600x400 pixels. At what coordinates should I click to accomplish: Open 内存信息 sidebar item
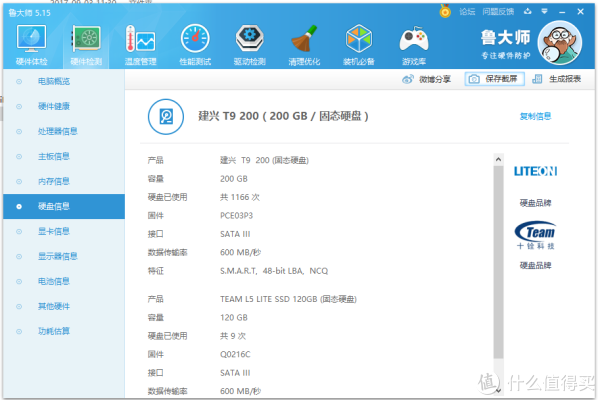[64, 181]
